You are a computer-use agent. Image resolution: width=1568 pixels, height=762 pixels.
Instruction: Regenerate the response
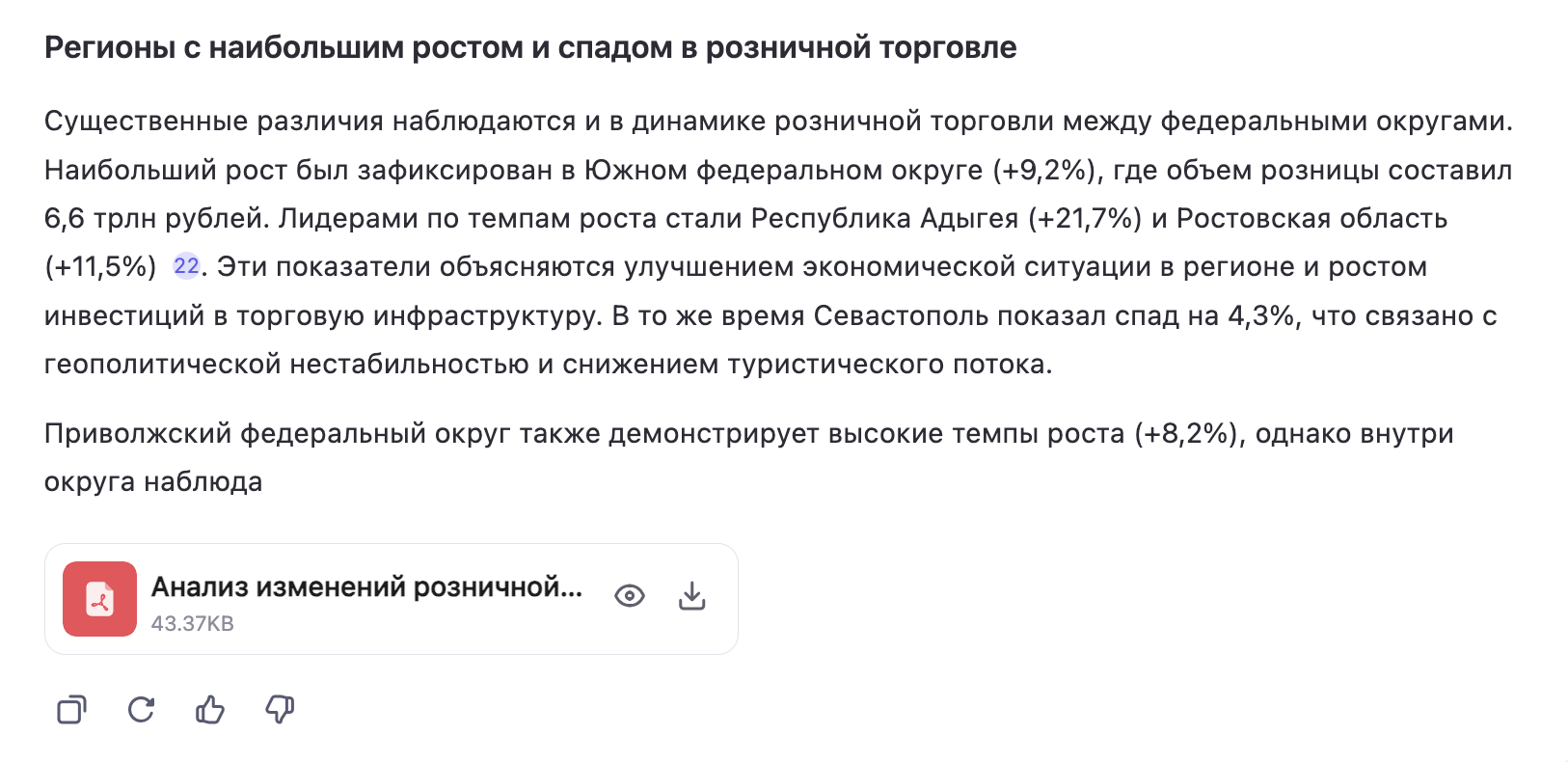(x=141, y=710)
